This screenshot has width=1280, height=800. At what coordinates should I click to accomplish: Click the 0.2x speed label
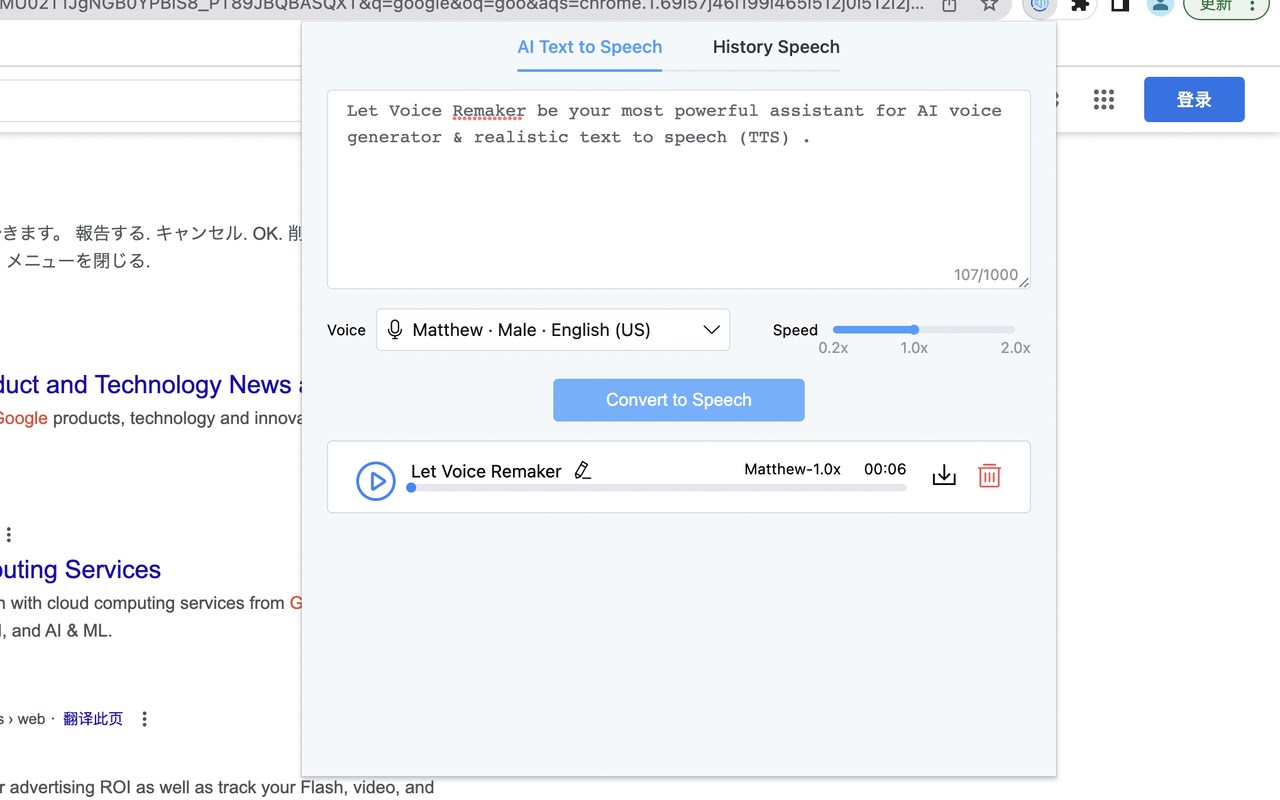[833, 348]
